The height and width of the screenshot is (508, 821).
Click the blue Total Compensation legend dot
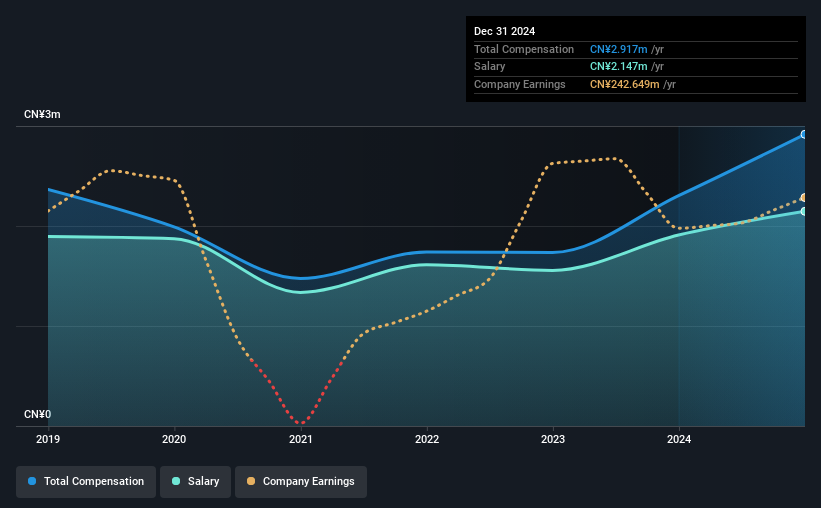coord(32,481)
